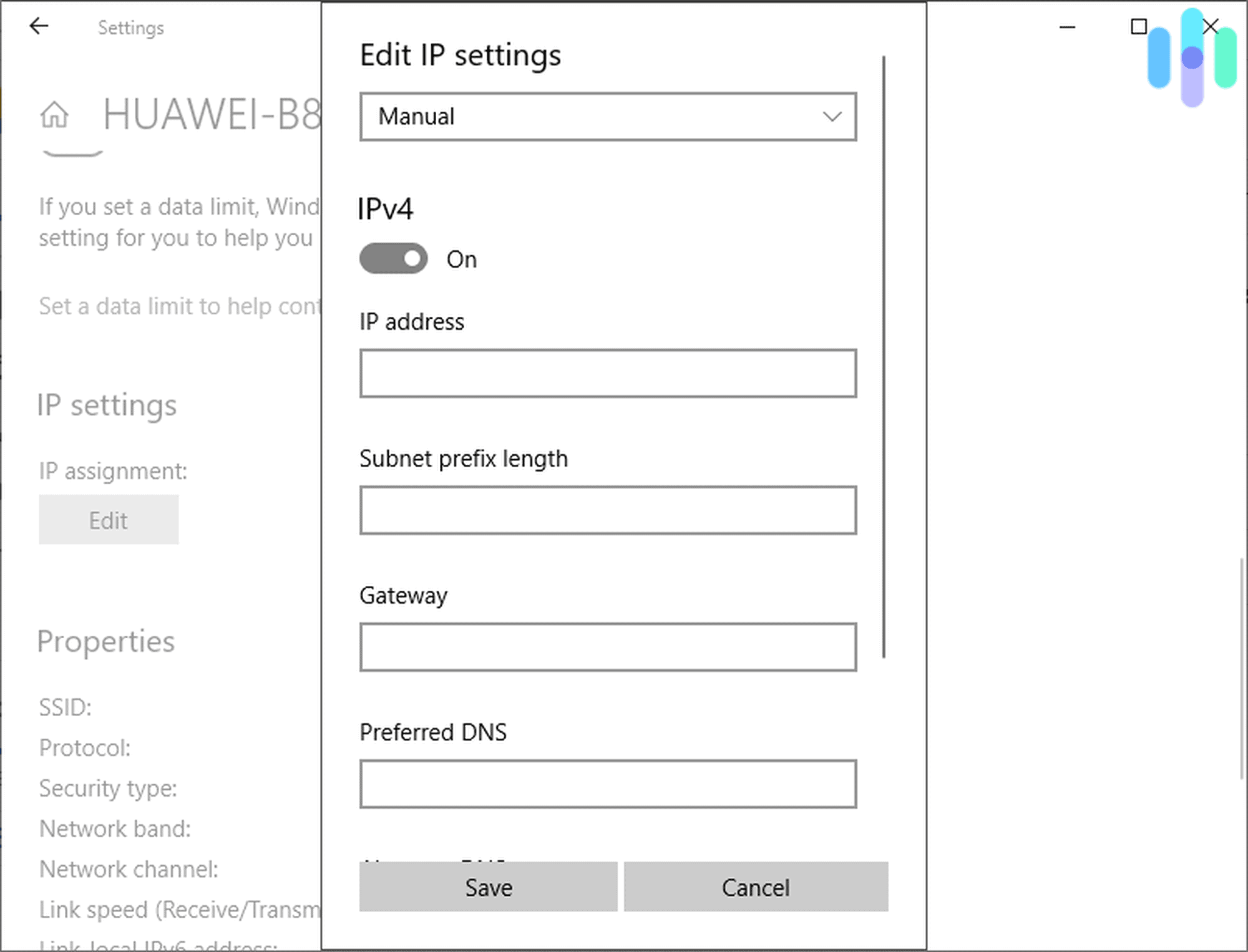Save the edited IP settings
The width and height of the screenshot is (1248, 952).
[487, 887]
